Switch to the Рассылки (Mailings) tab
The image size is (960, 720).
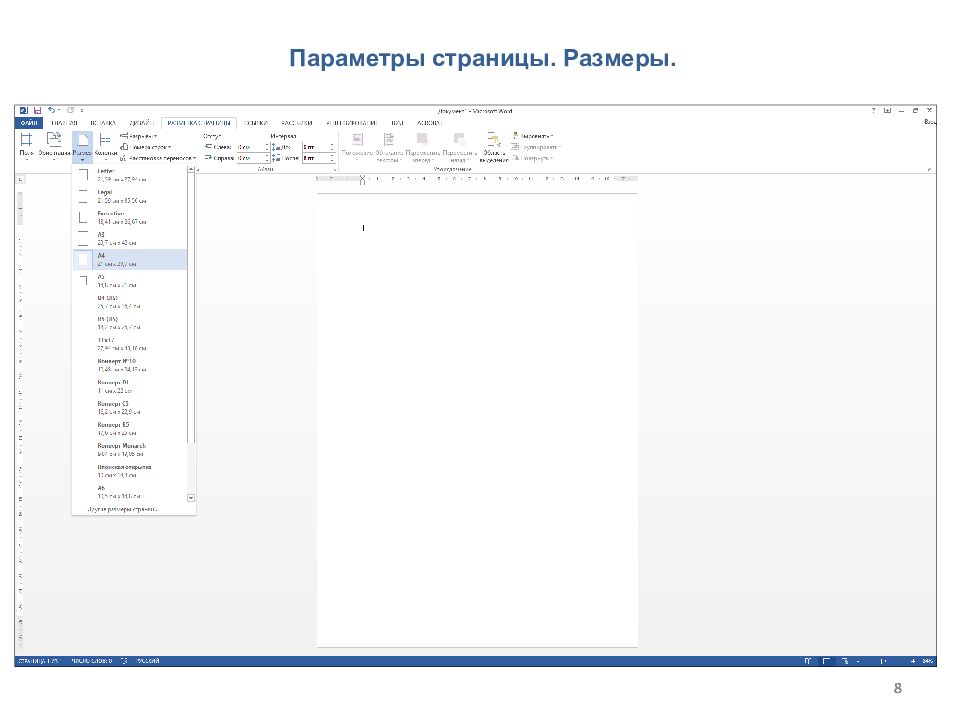[297, 123]
